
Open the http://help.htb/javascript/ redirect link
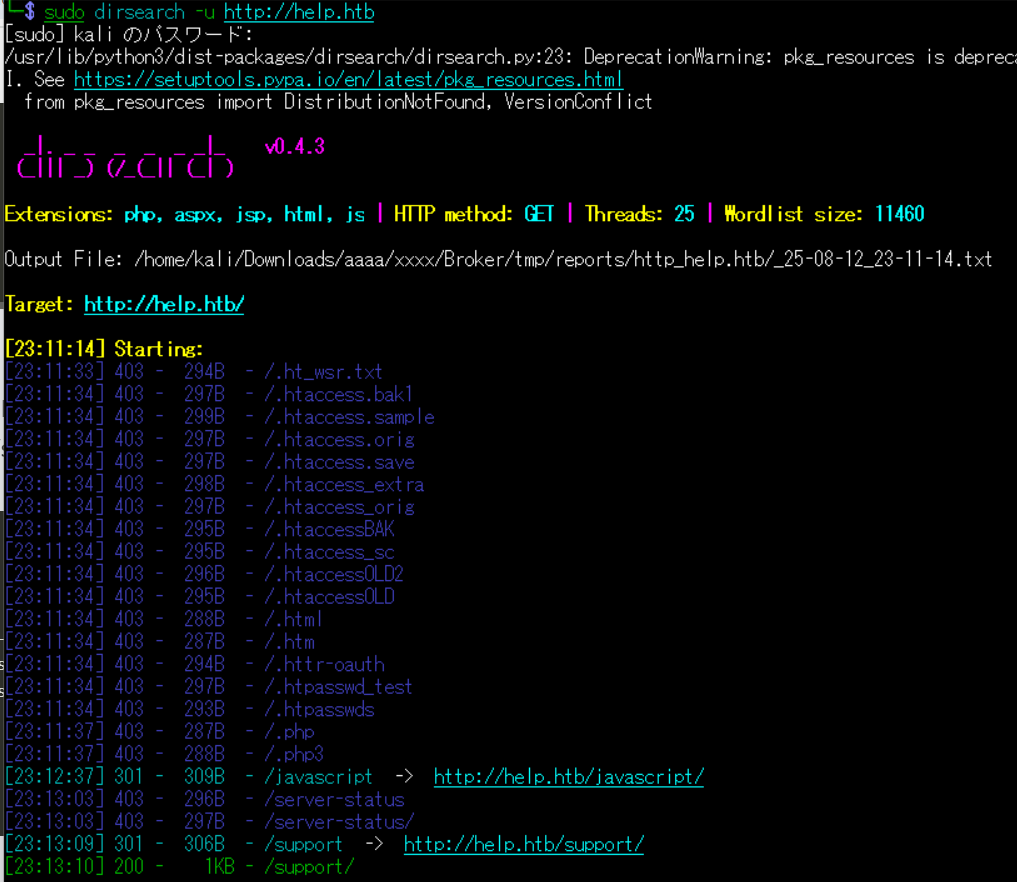point(568,777)
